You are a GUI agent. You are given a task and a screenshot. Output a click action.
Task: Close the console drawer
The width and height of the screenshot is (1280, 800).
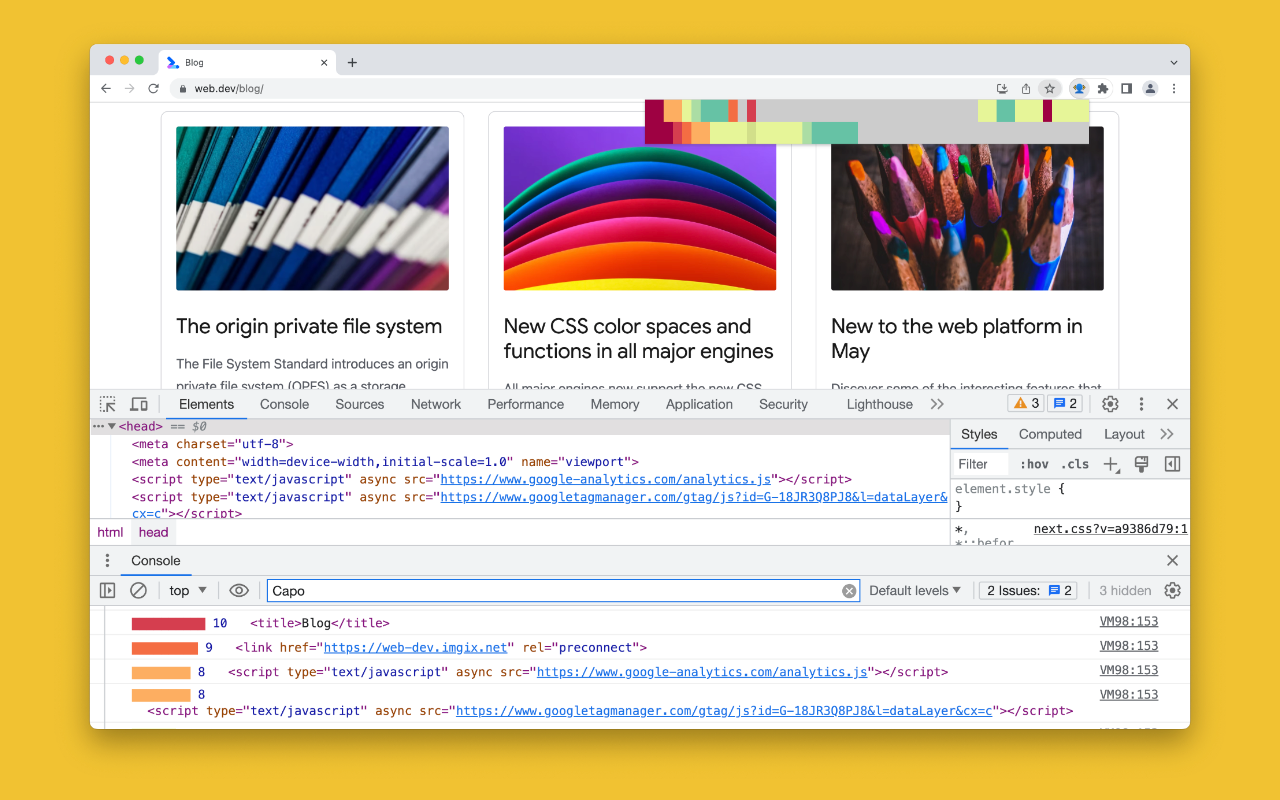pyautogui.click(x=1173, y=560)
